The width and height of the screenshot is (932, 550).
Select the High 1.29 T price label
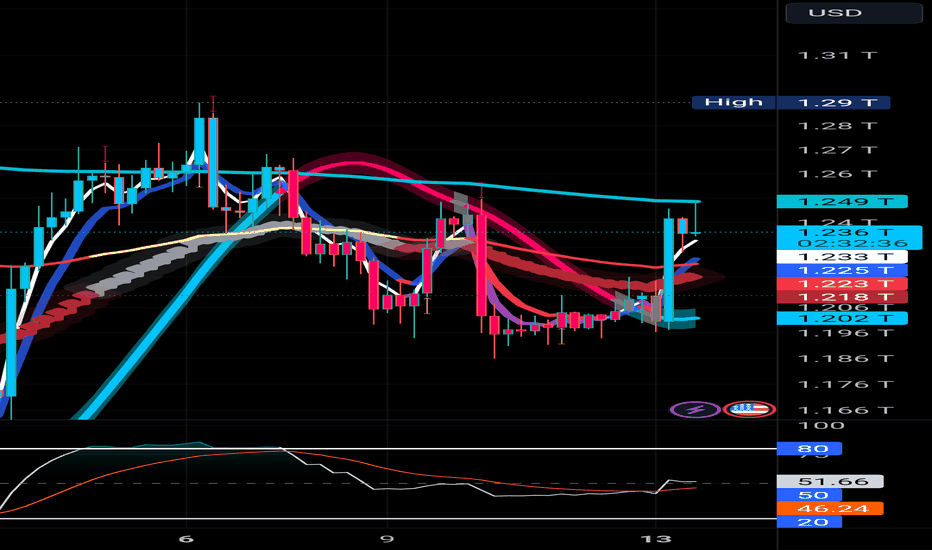[x=791, y=102]
